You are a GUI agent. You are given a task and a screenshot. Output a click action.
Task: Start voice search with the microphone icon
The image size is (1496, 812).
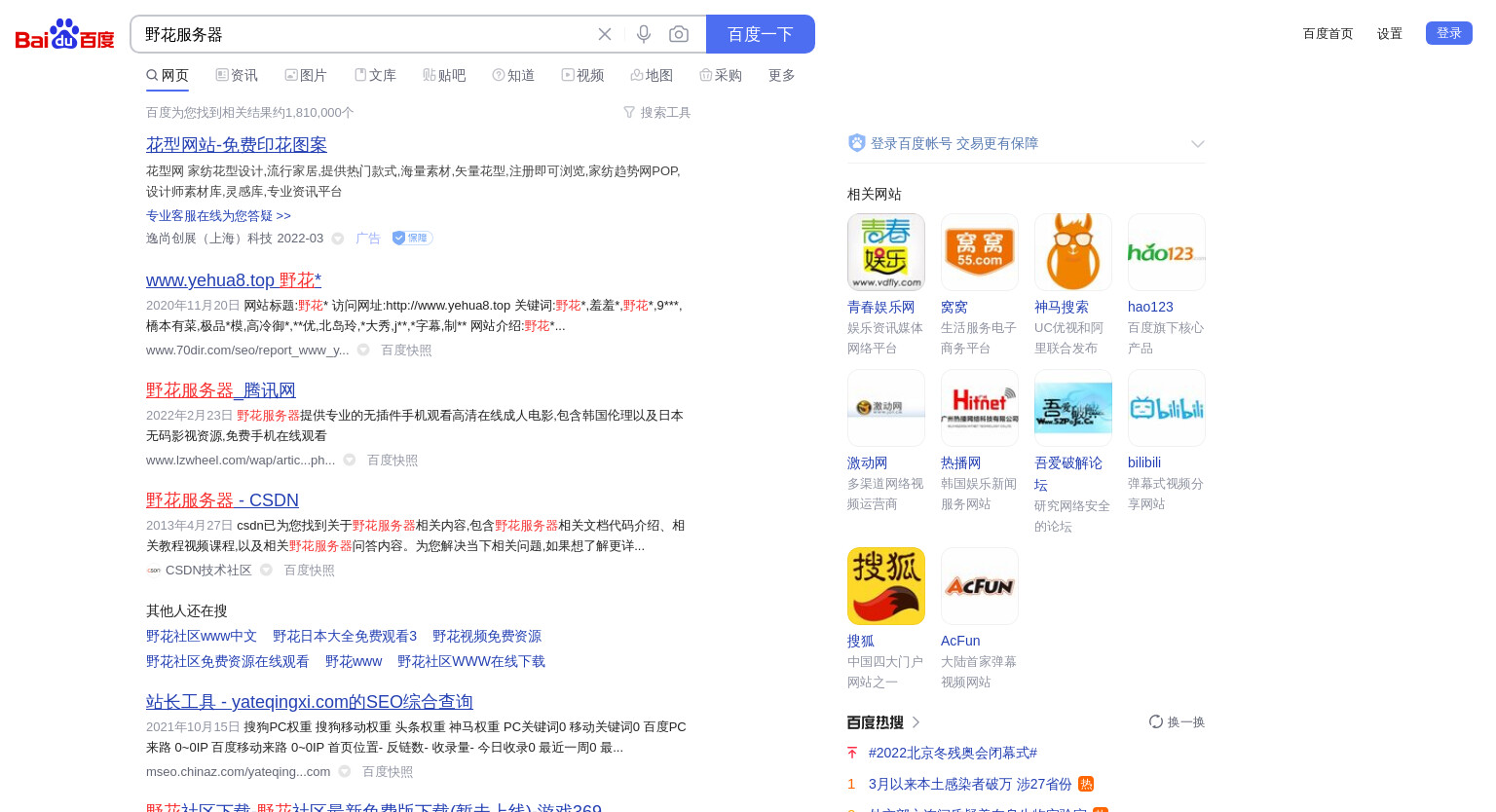(644, 34)
